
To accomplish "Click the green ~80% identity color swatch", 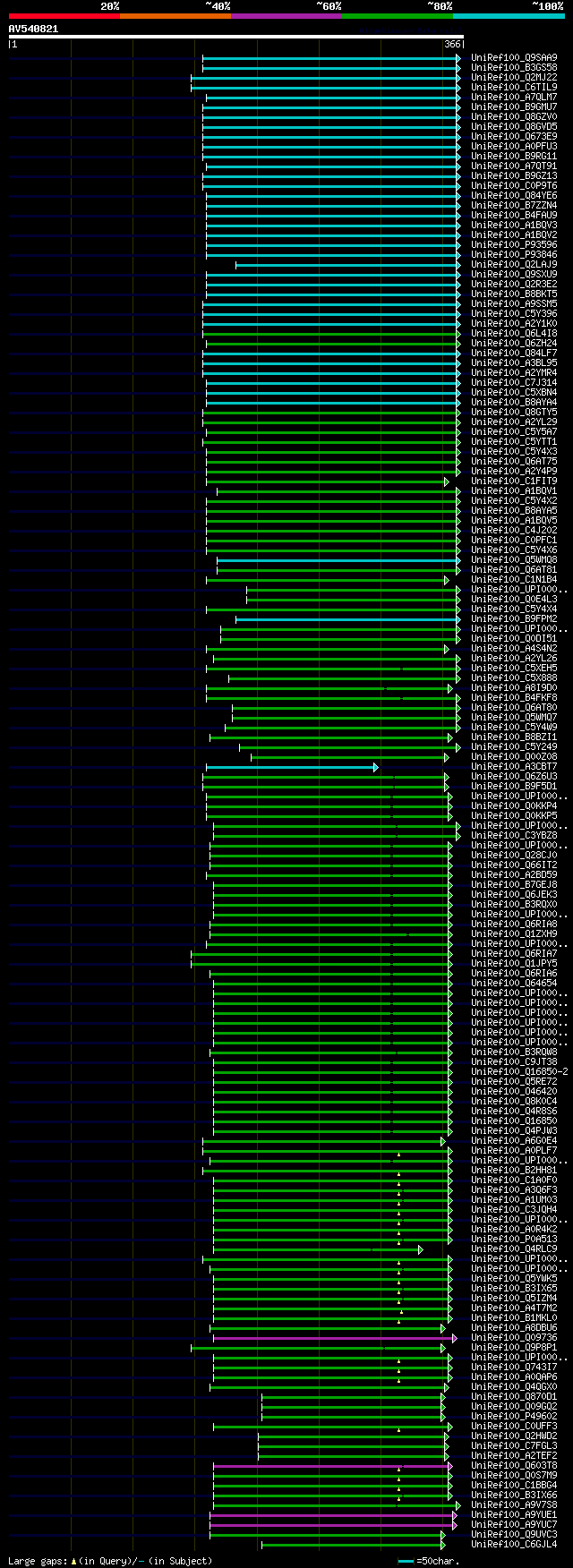I will tap(398, 15).
